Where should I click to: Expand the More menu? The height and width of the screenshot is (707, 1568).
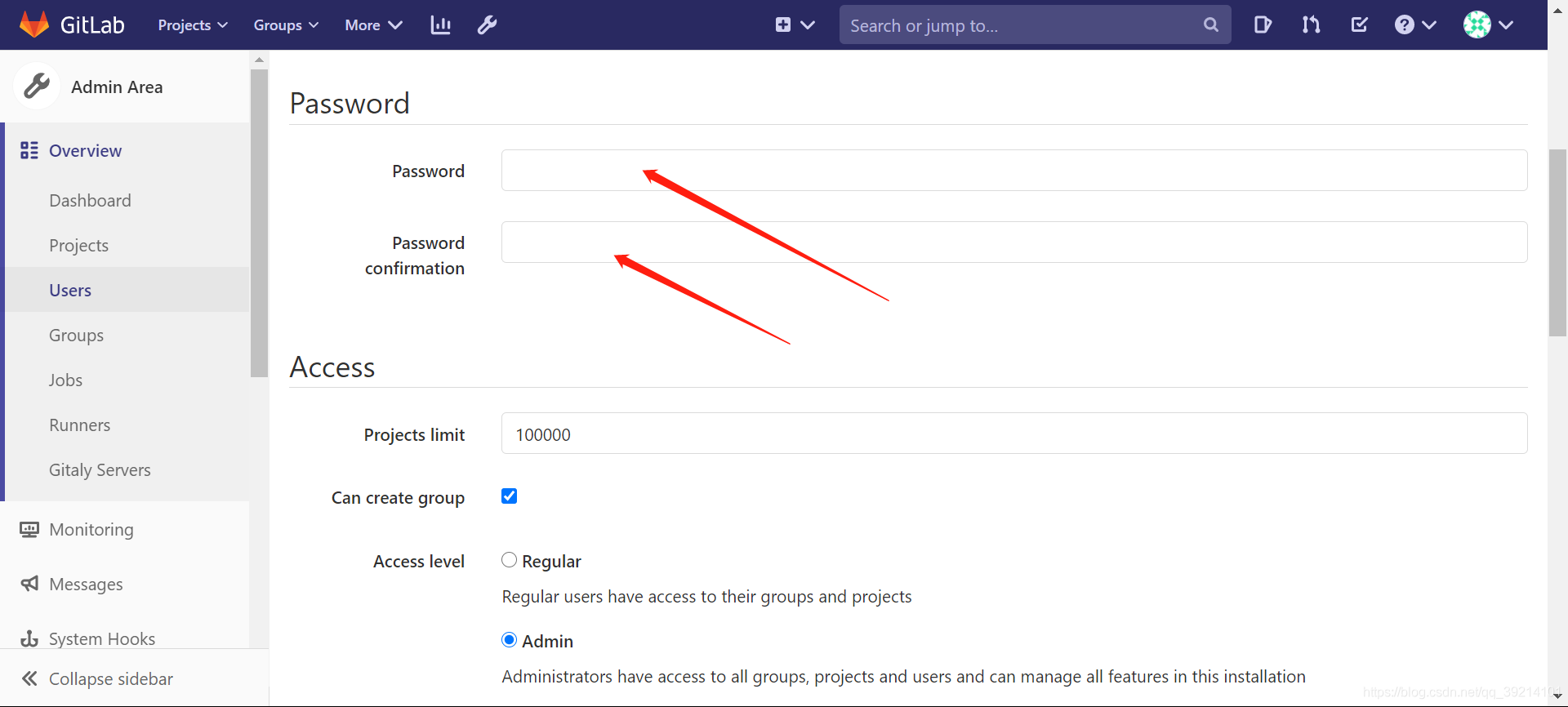click(x=373, y=25)
